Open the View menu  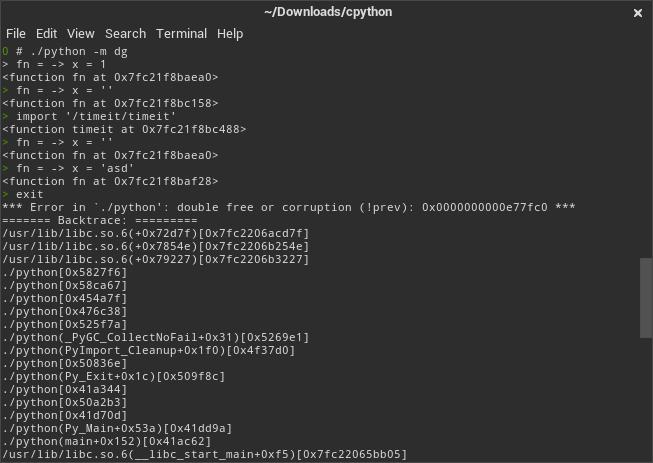pyautogui.click(x=81, y=33)
